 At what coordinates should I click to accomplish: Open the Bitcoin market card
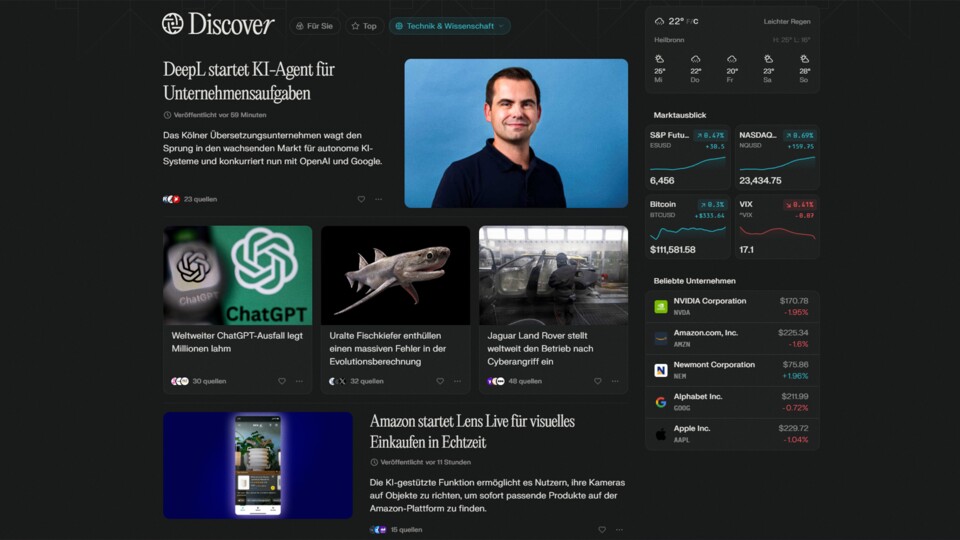click(688, 227)
